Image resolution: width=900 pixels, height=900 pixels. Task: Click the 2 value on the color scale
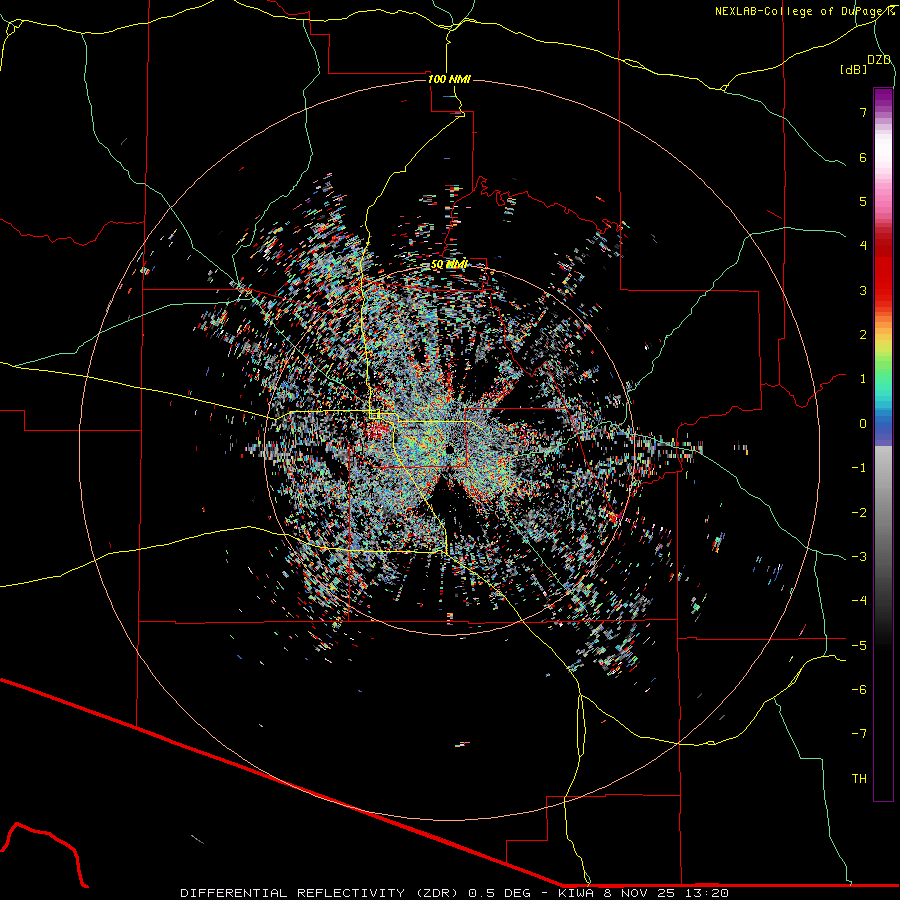tap(863, 335)
